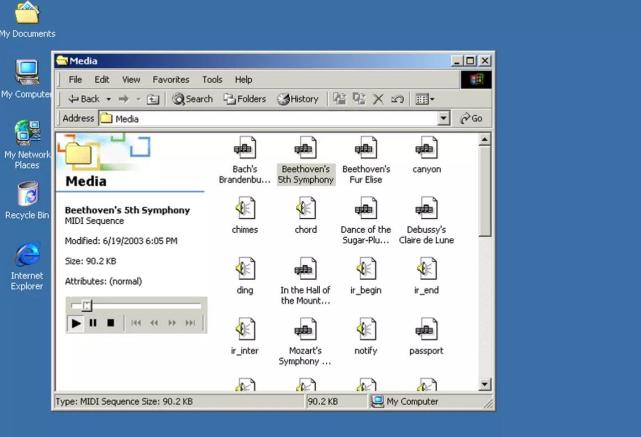The image size is (641, 437).
Task: Click the Delete toolbar icon
Action: pos(378,99)
